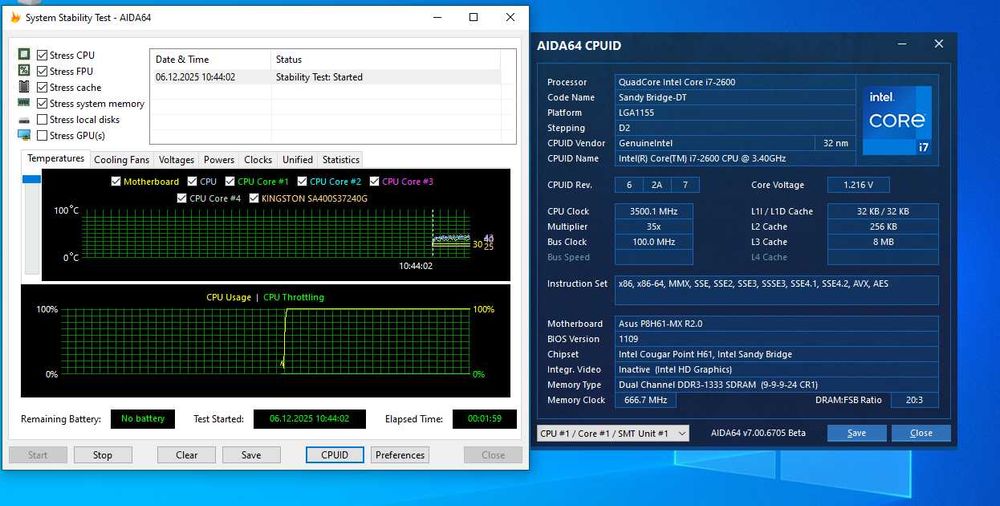Click the BIOS Version value 1109

776,339
